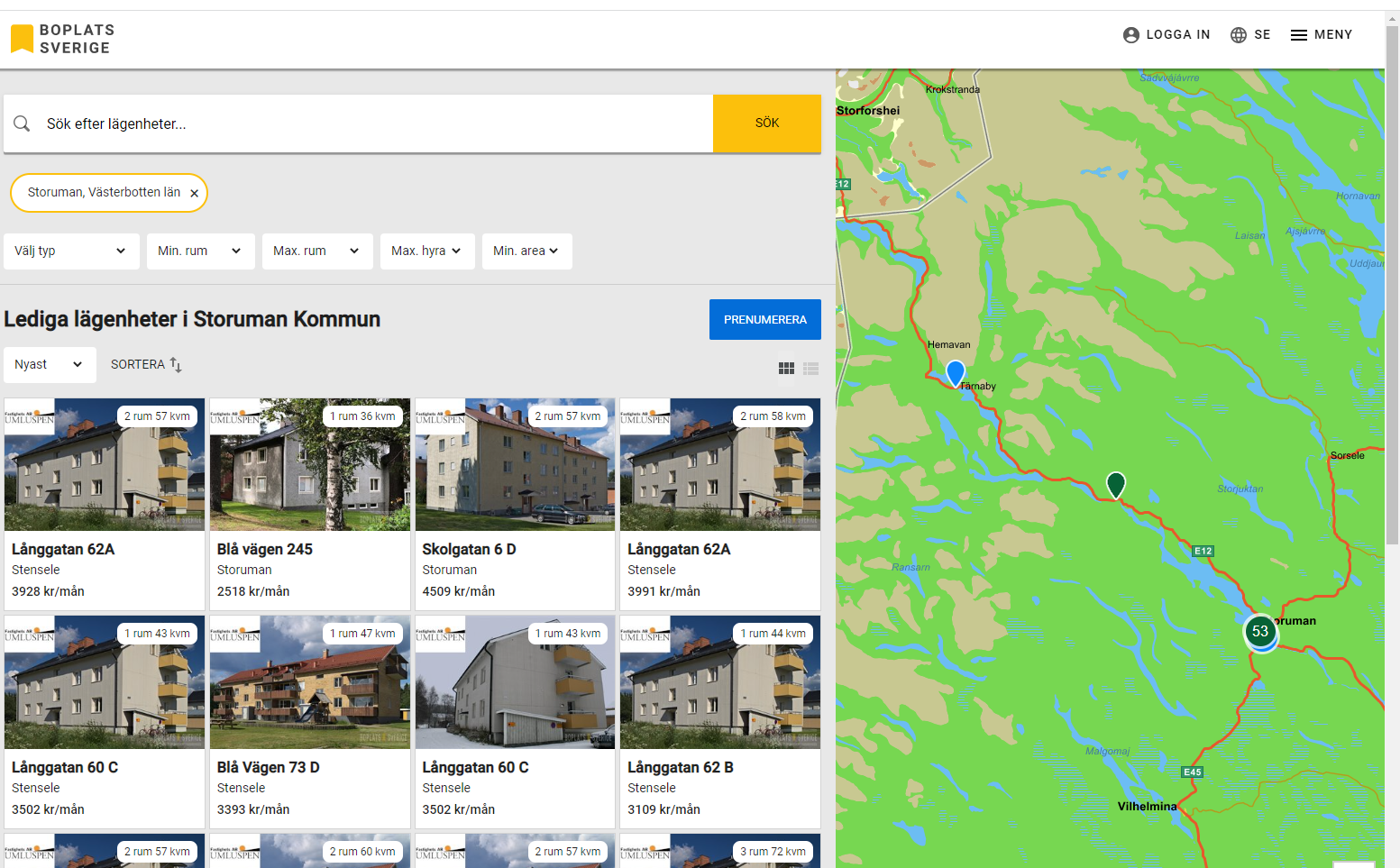Click the 2 rum 58 kvm badge
Viewport: 1400px width, 868px height.
tap(773, 416)
